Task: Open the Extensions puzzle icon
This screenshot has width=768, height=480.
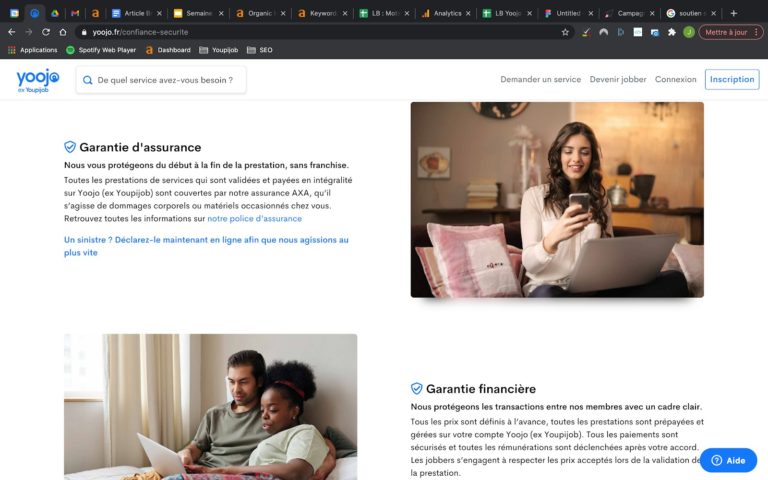Action: pyautogui.click(x=672, y=32)
